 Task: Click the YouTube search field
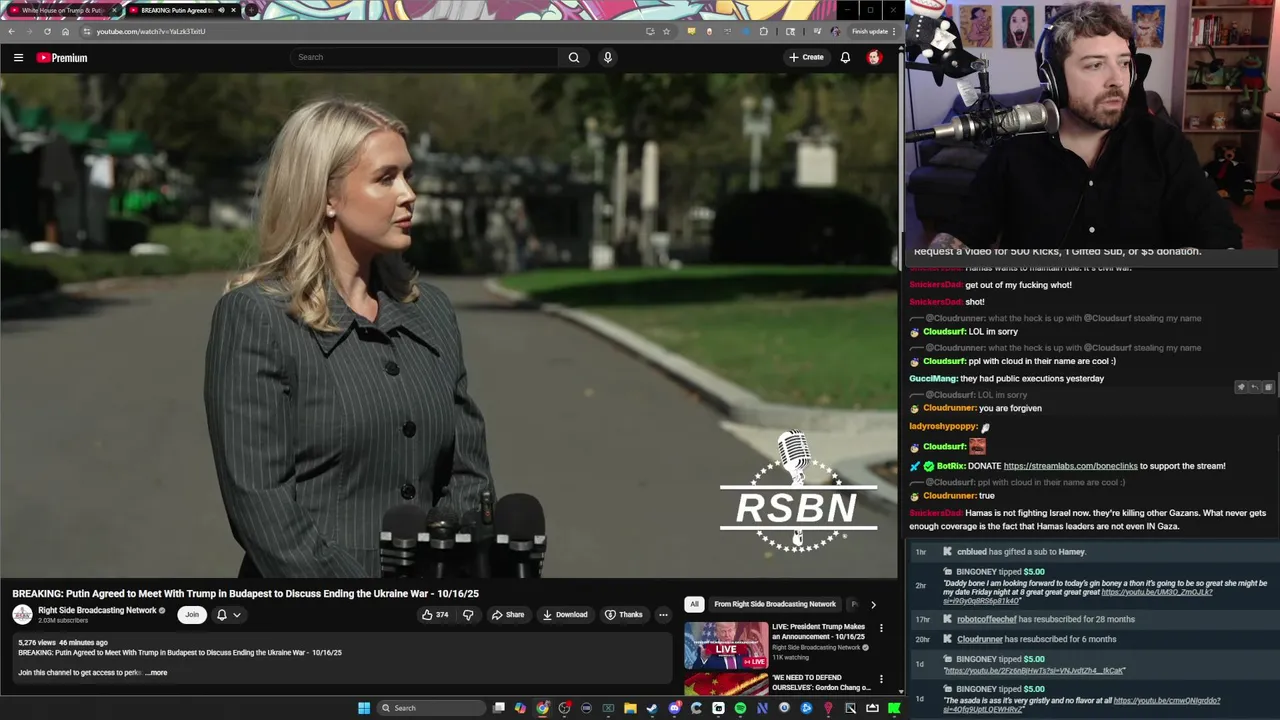click(425, 57)
